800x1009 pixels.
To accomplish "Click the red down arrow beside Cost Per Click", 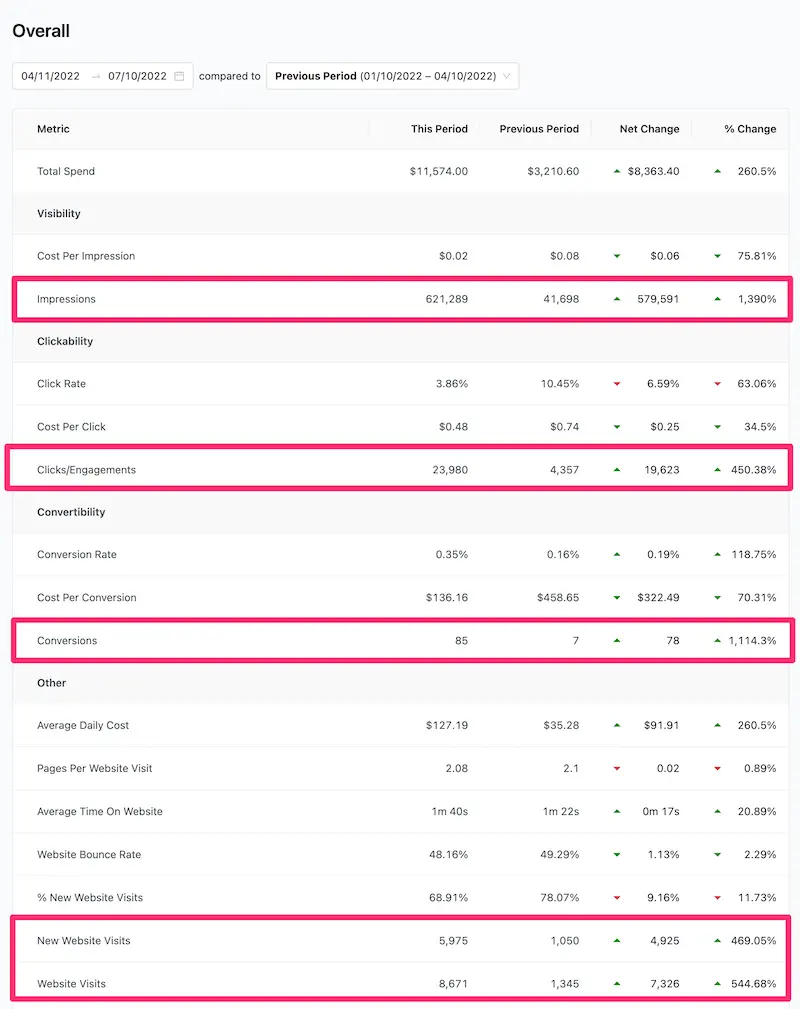I will click(617, 426).
